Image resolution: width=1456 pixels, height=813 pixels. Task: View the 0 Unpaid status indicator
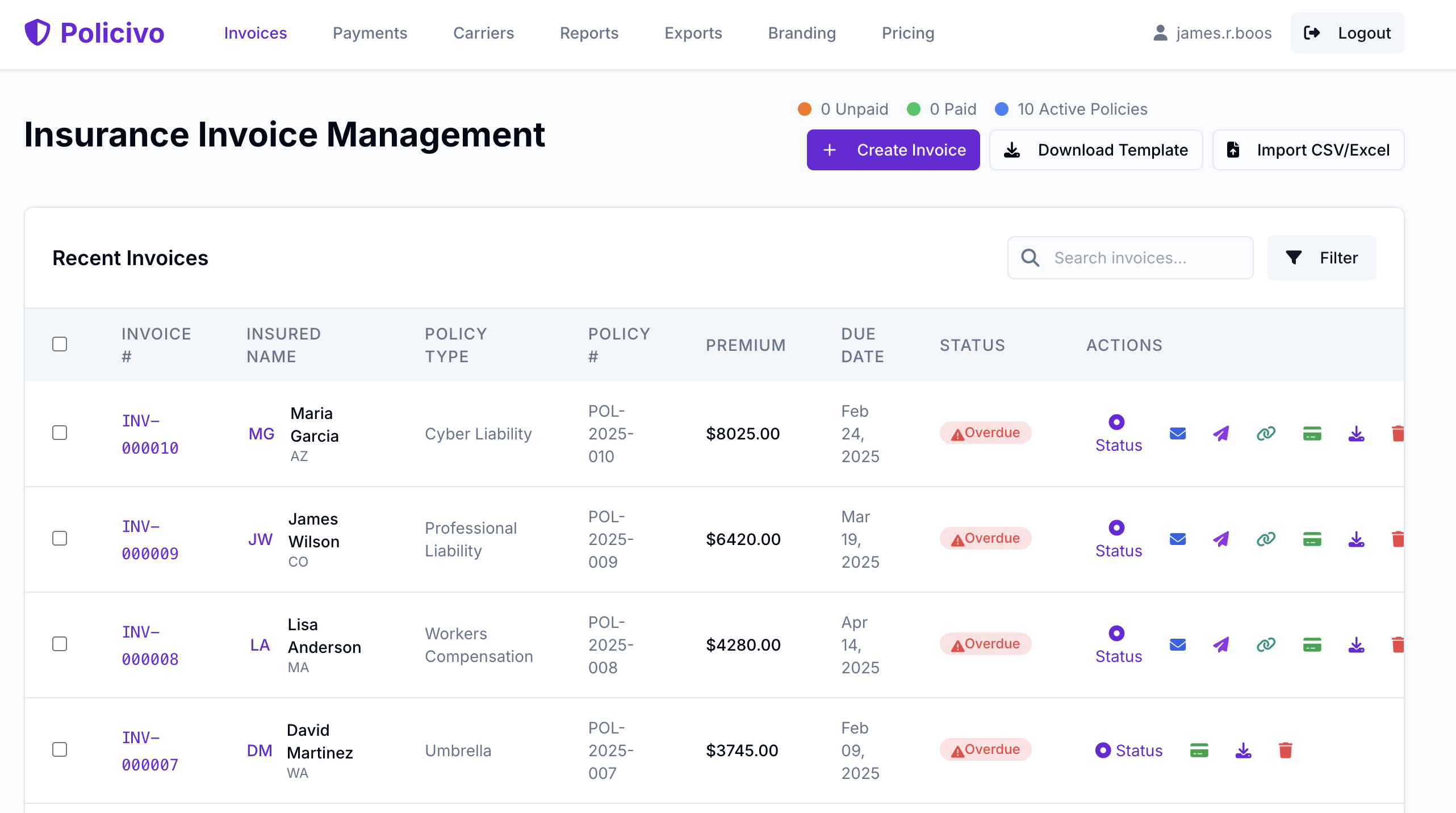click(842, 109)
